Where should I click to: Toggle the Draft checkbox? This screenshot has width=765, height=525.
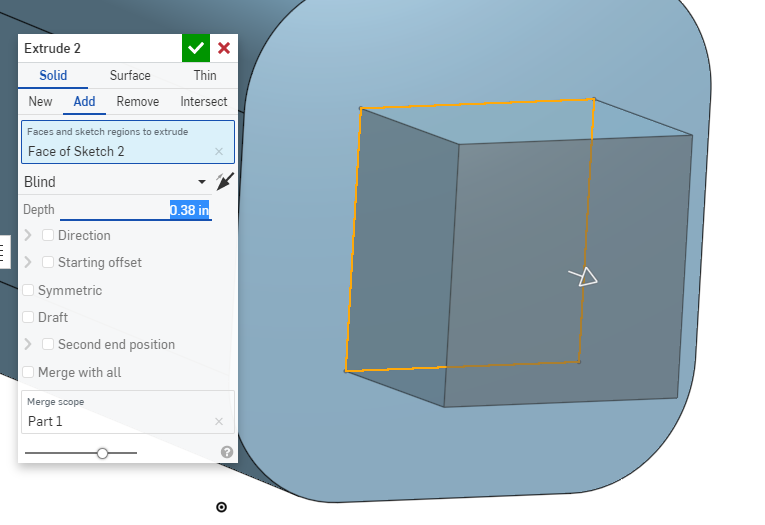(x=28, y=318)
